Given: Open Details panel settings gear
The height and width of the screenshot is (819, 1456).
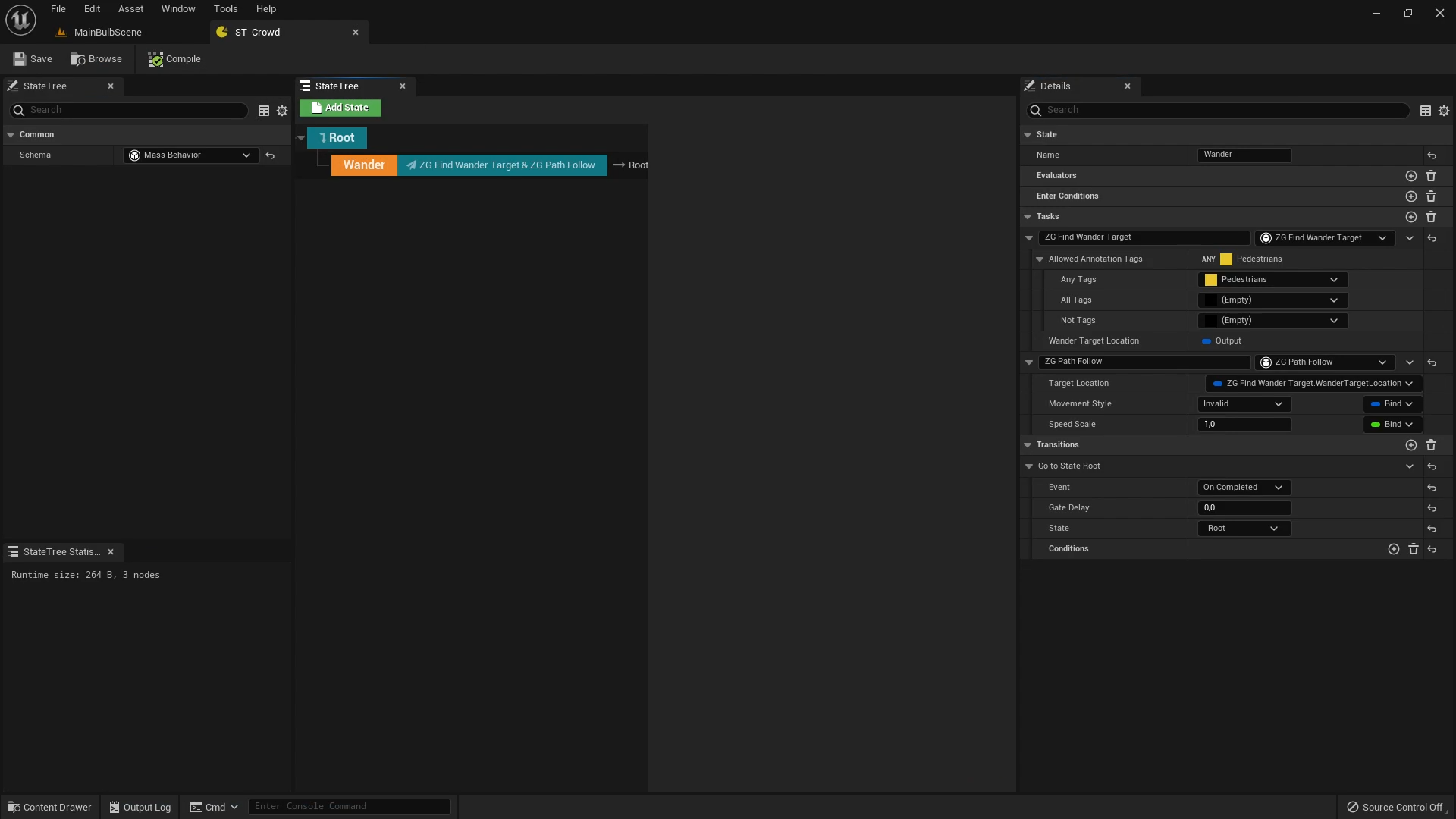Looking at the screenshot, I should 1443,111.
